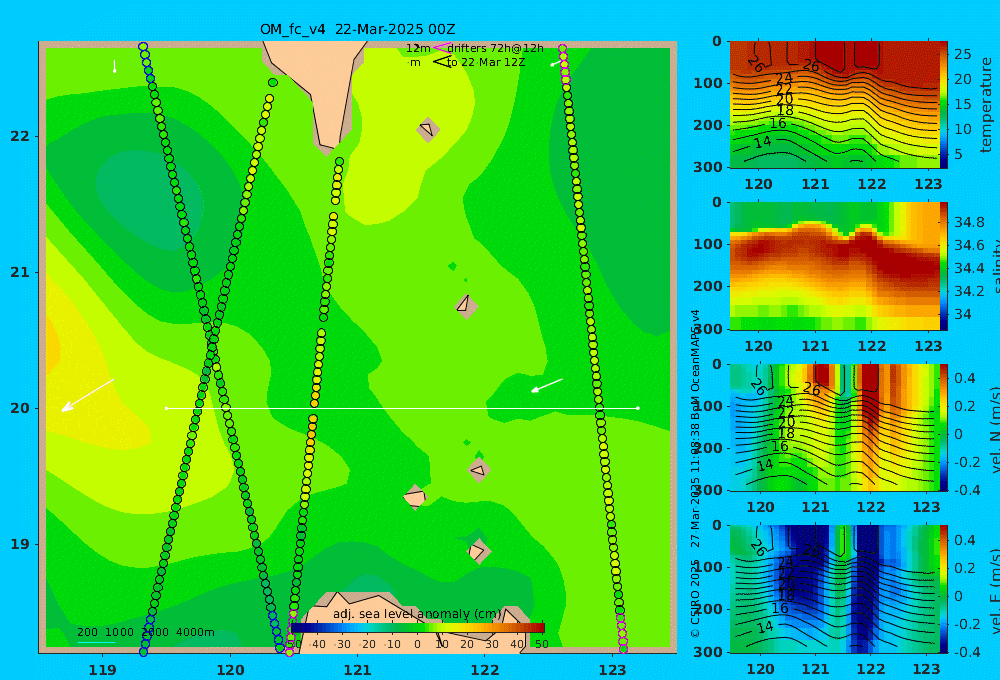This screenshot has width=1000, height=680.
Task: Click latitude label 19 on the main map axis
Action: coord(20,544)
